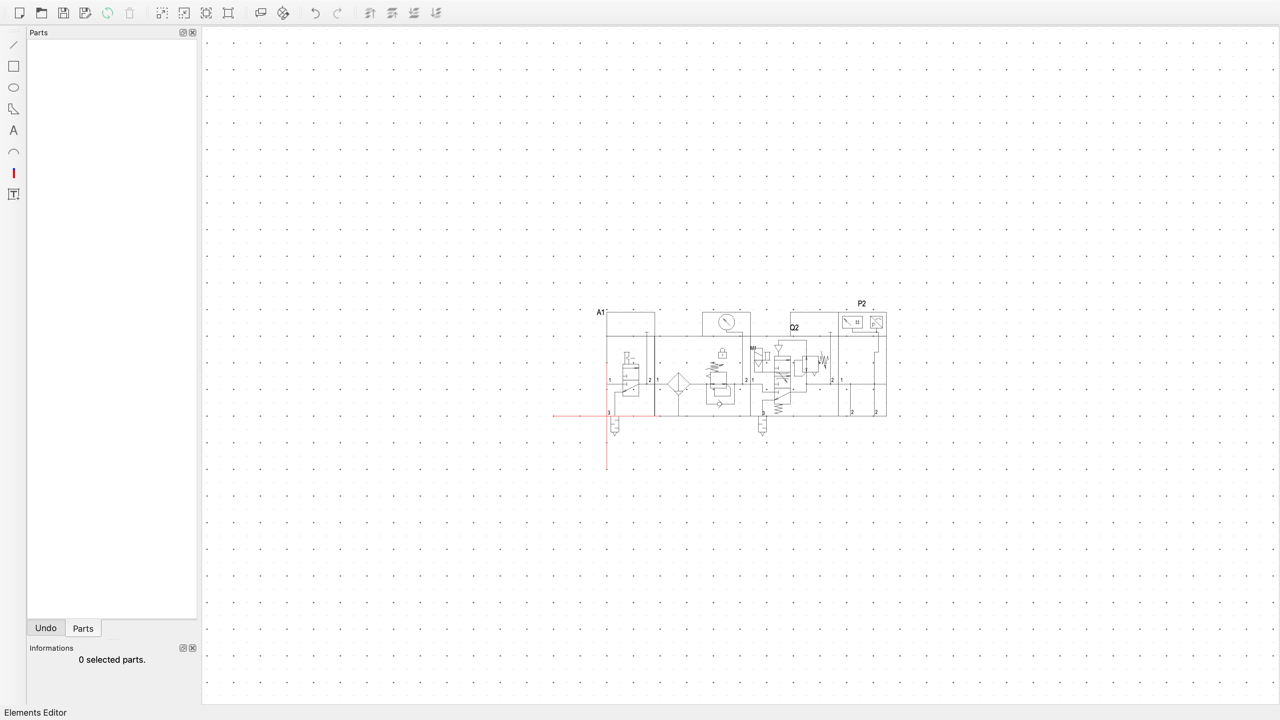Bring selected part to the front
Image resolution: width=1280 pixels, height=720 pixels.
[370, 13]
